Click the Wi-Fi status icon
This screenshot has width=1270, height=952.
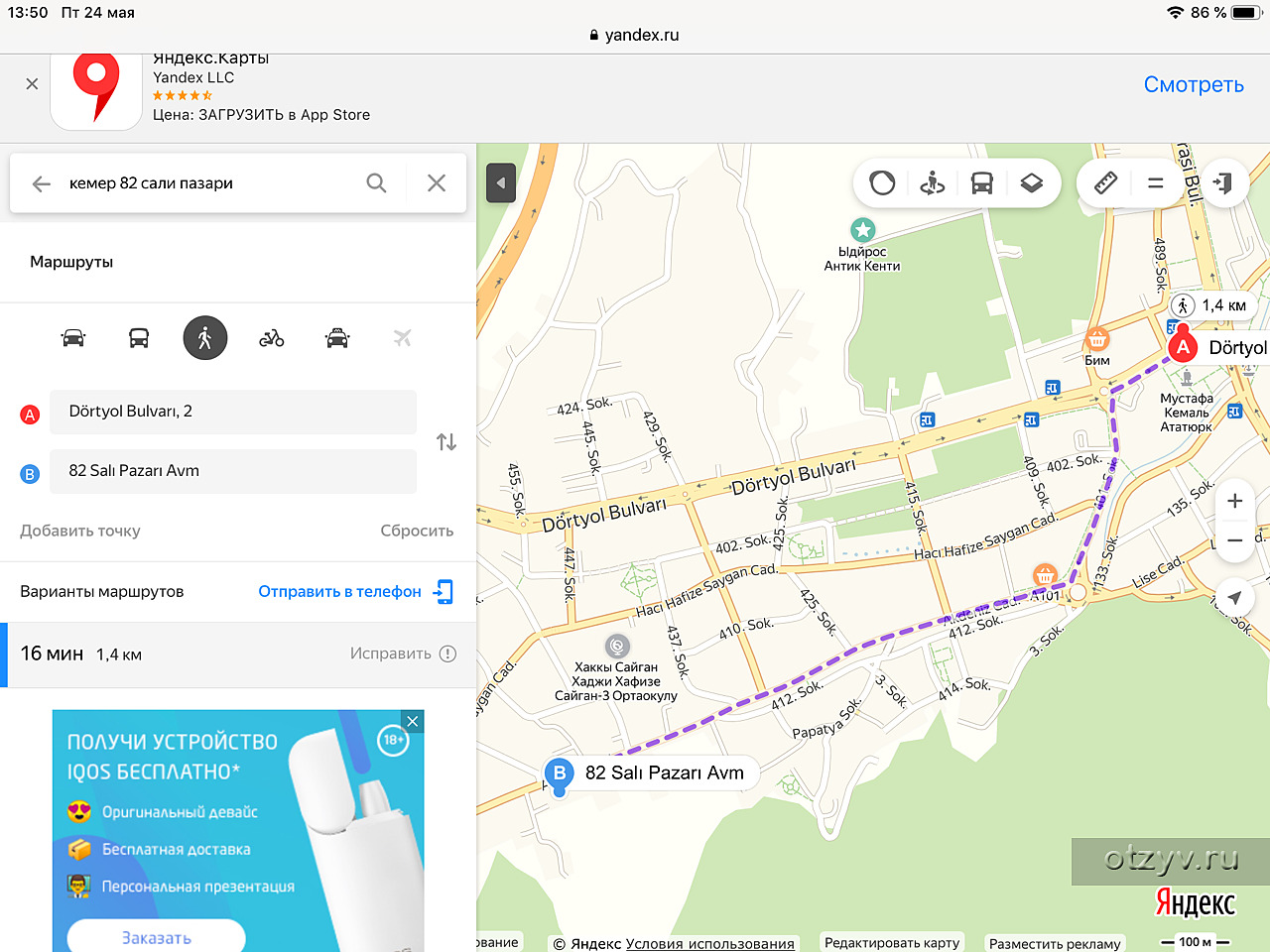click(x=1176, y=13)
